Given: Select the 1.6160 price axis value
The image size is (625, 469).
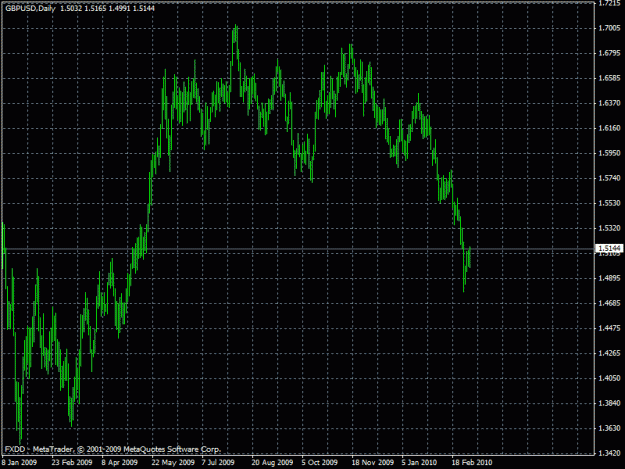Looking at the screenshot, I should (610, 128).
